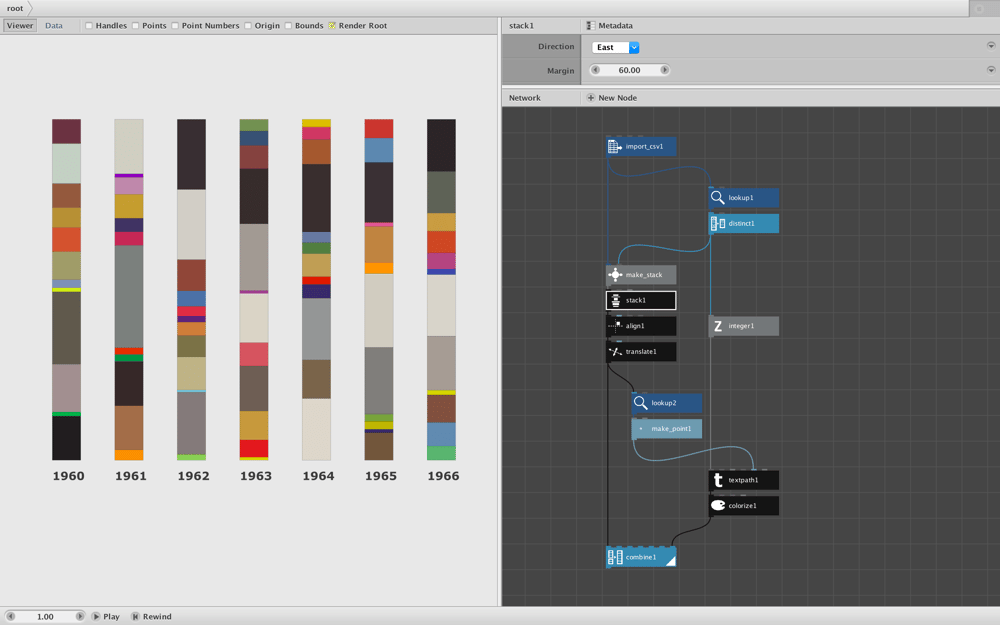Decrease the Margin value with left arrow
The image size is (1000, 625).
pos(596,70)
